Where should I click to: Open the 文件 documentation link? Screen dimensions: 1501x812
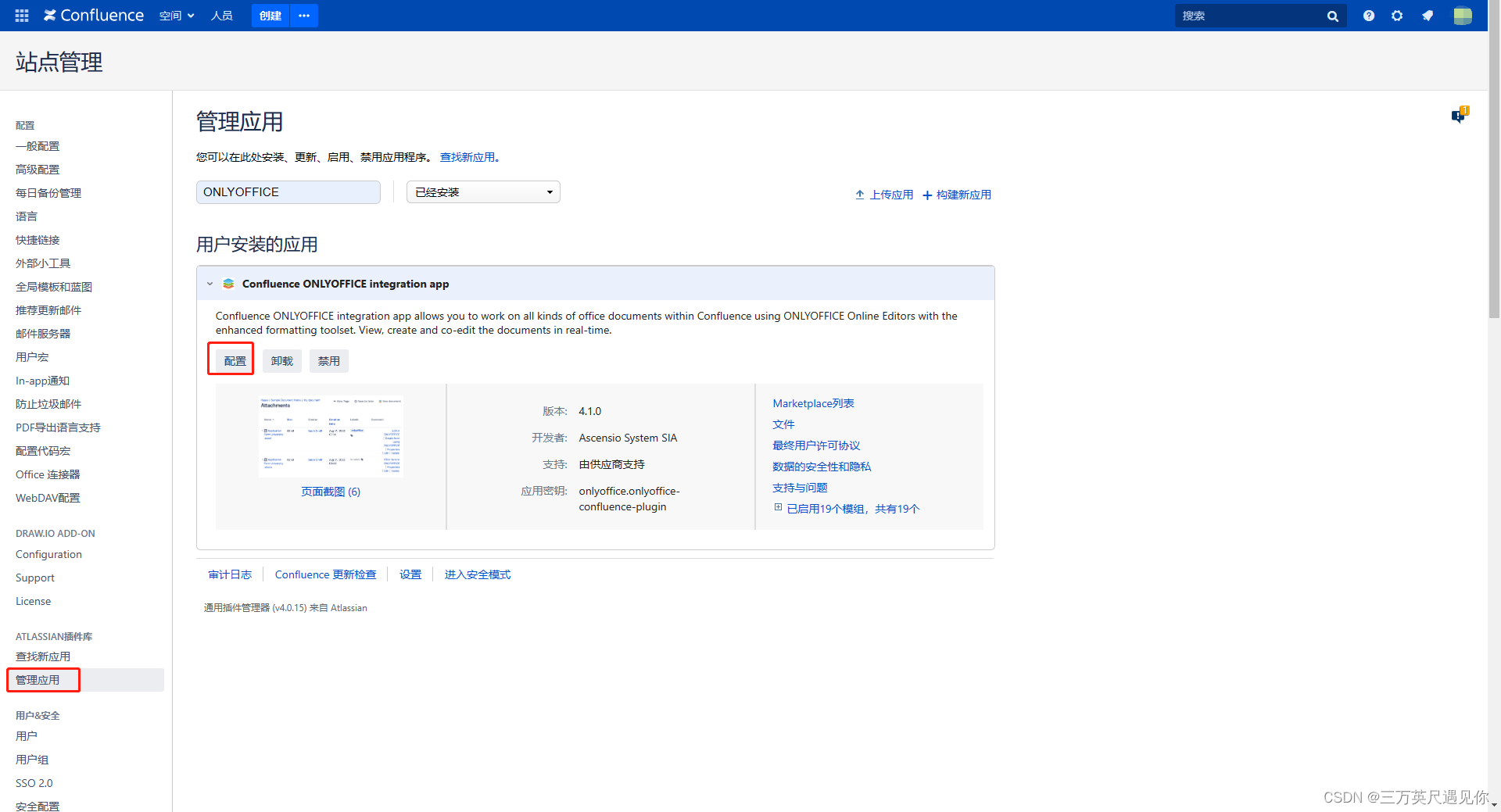pyautogui.click(x=783, y=424)
